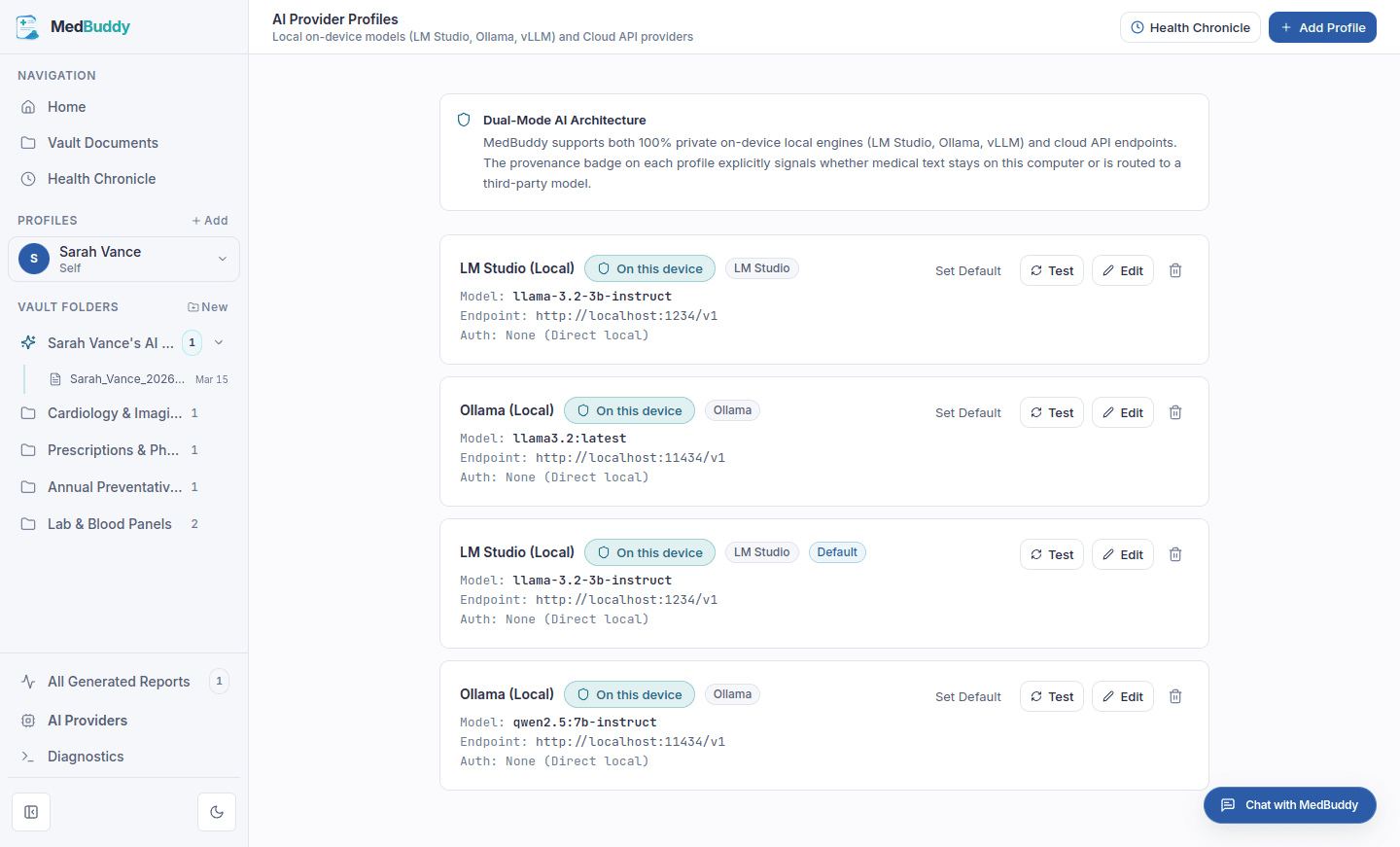Click trash icon for llama3.2:latest profile
The height and width of the screenshot is (847, 1400).
1174,412
